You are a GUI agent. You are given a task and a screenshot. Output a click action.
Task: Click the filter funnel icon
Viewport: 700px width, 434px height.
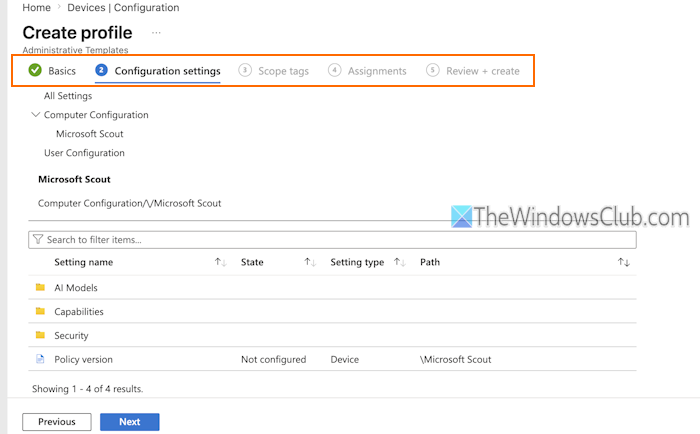coord(38,240)
